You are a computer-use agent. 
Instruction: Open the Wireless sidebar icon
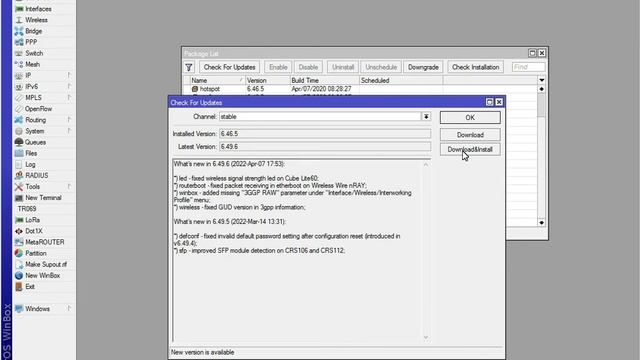pos(19,20)
